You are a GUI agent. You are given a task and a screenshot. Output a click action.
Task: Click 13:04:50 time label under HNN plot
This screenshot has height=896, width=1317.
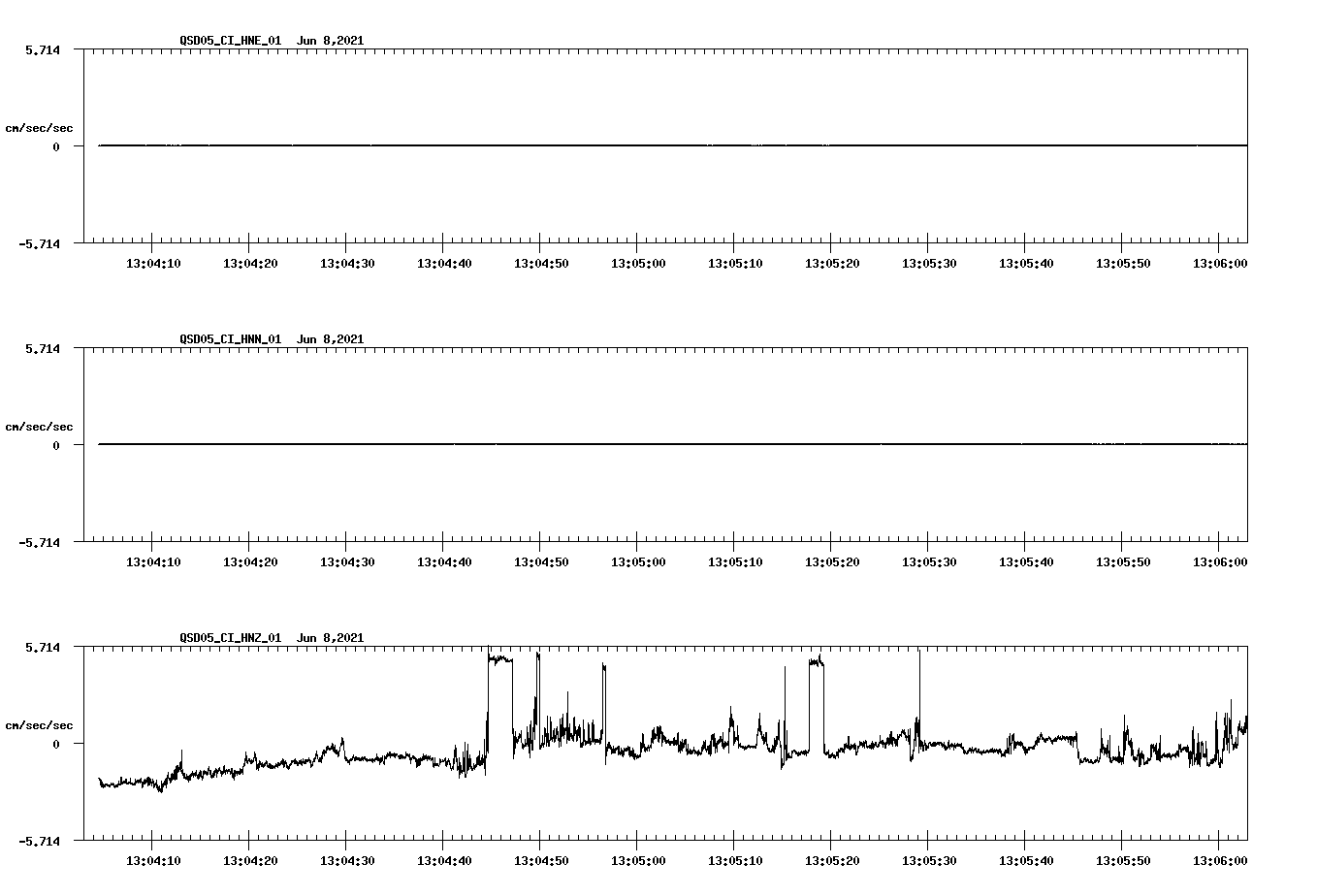click(541, 562)
